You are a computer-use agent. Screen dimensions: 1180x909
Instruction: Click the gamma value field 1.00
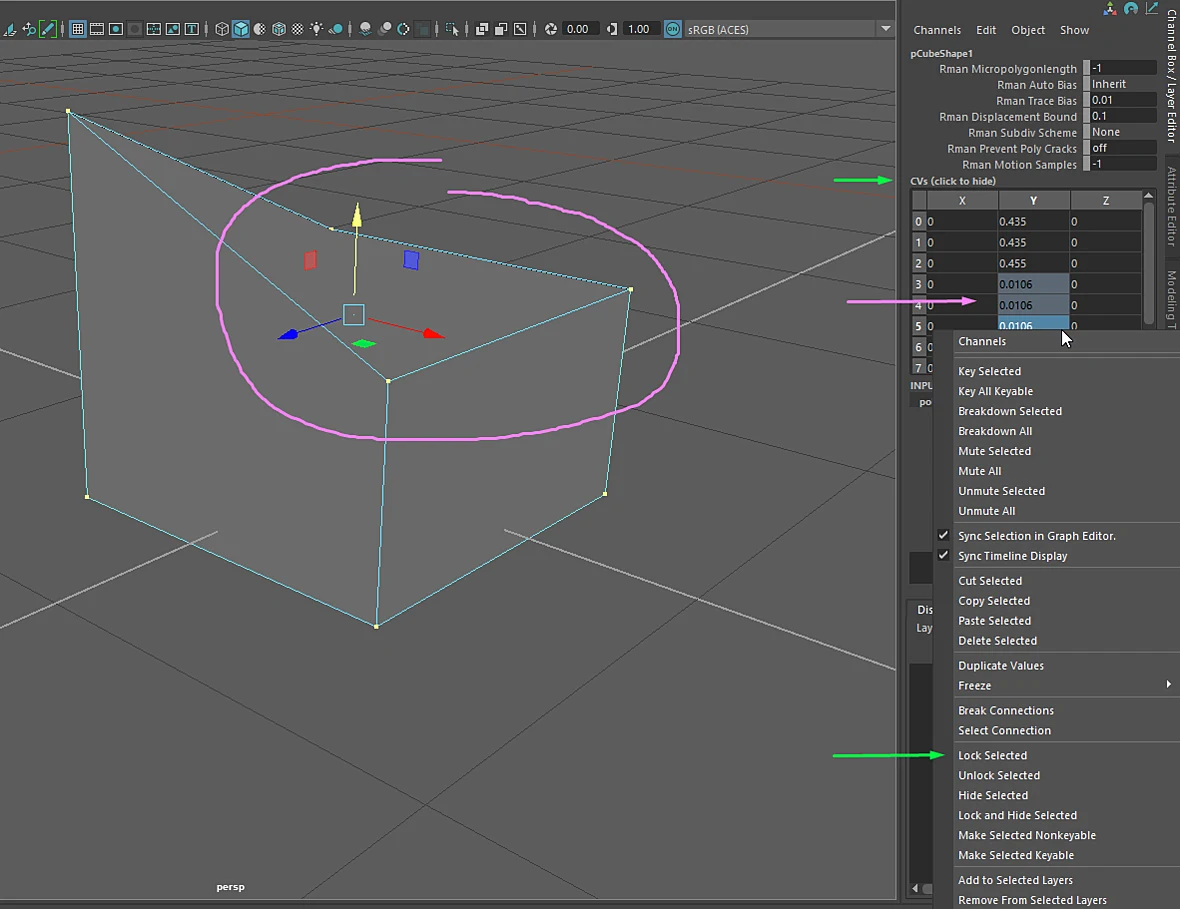click(642, 29)
